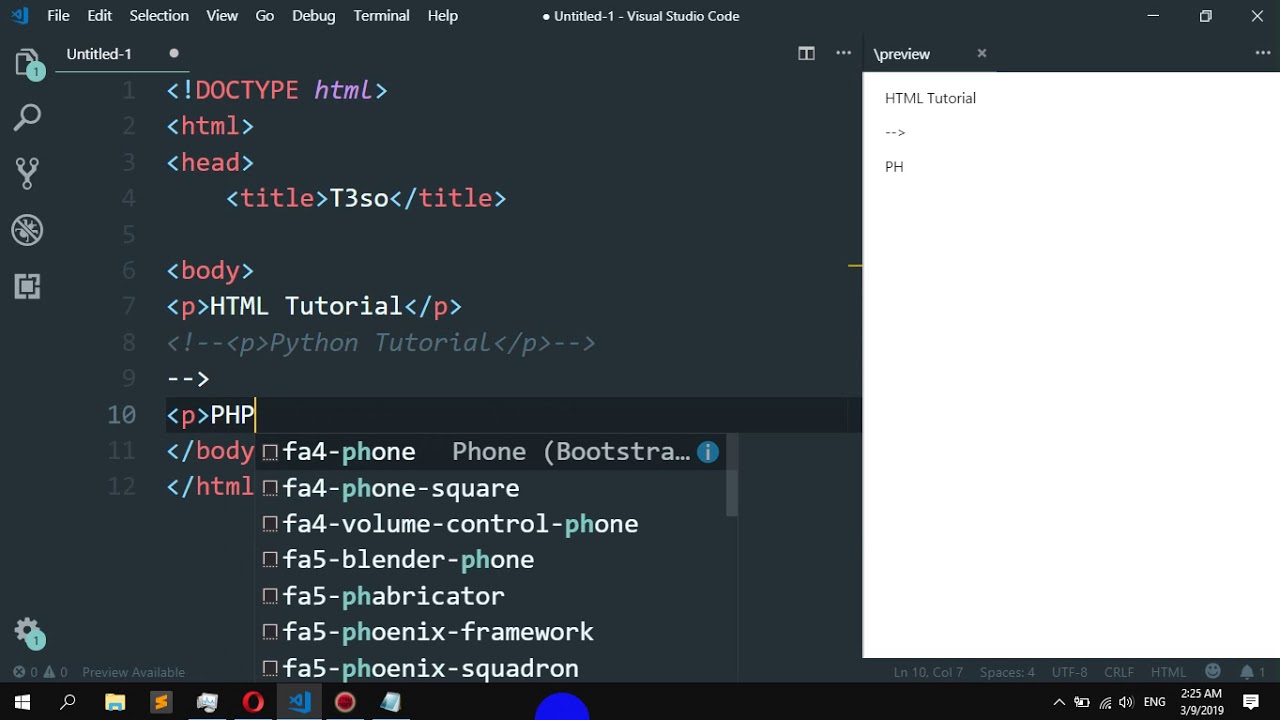This screenshot has height=720, width=1280.
Task: Open the Terminal menu
Action: click(x=382, y=16)
